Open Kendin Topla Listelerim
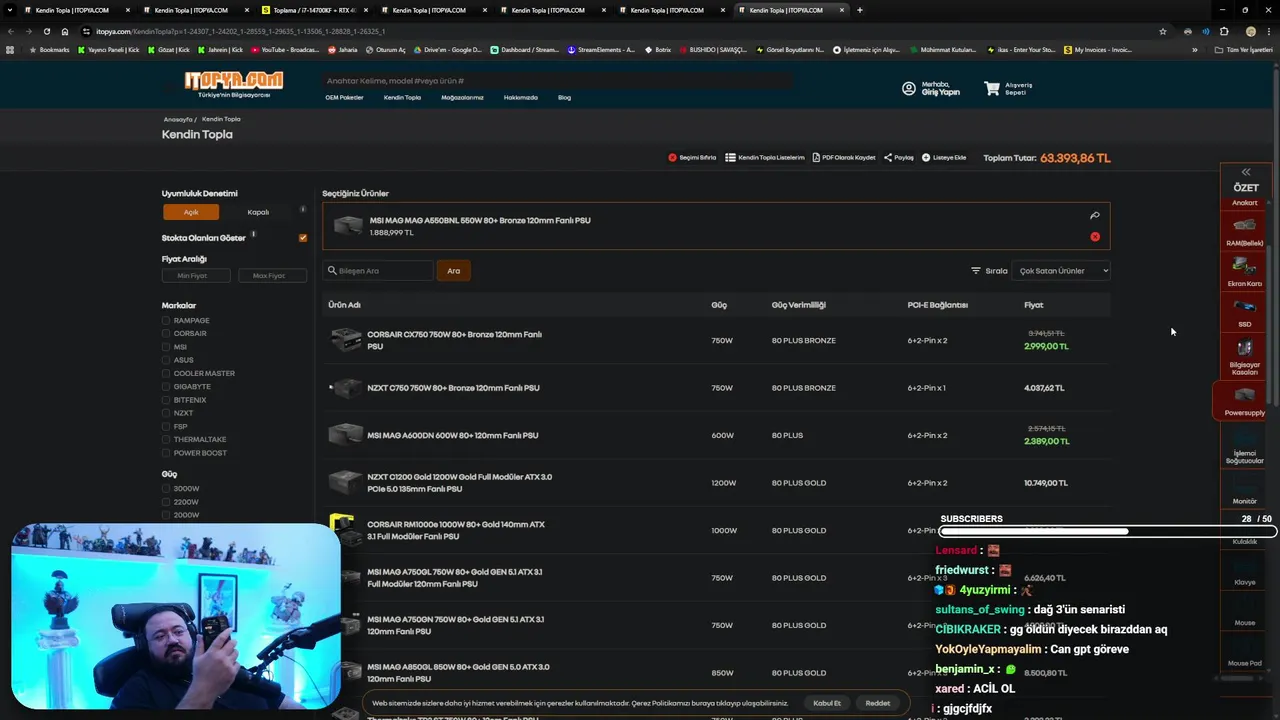The image size is (1280, 720). click(x=765, y=158)
